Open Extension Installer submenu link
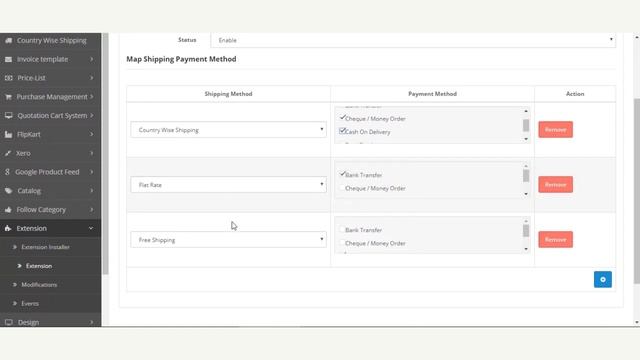This screenshot has height=360, width=640. (x=45, y=247)
